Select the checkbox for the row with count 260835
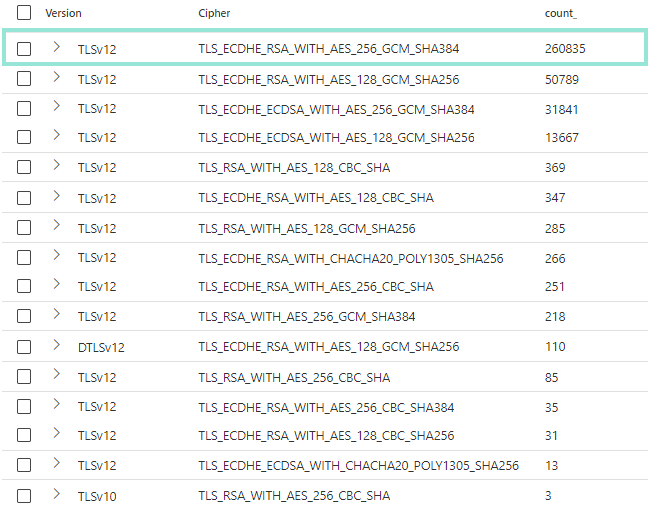This screenshot has width=648, height=510. pyautogui.click(x=24, y=48)
